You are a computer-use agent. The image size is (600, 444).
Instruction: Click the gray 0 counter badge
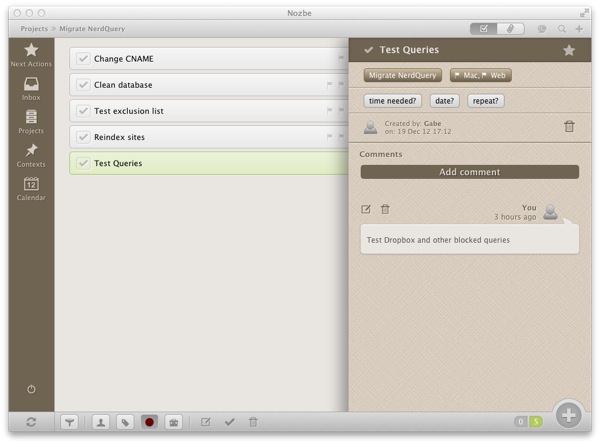point(521,422)
